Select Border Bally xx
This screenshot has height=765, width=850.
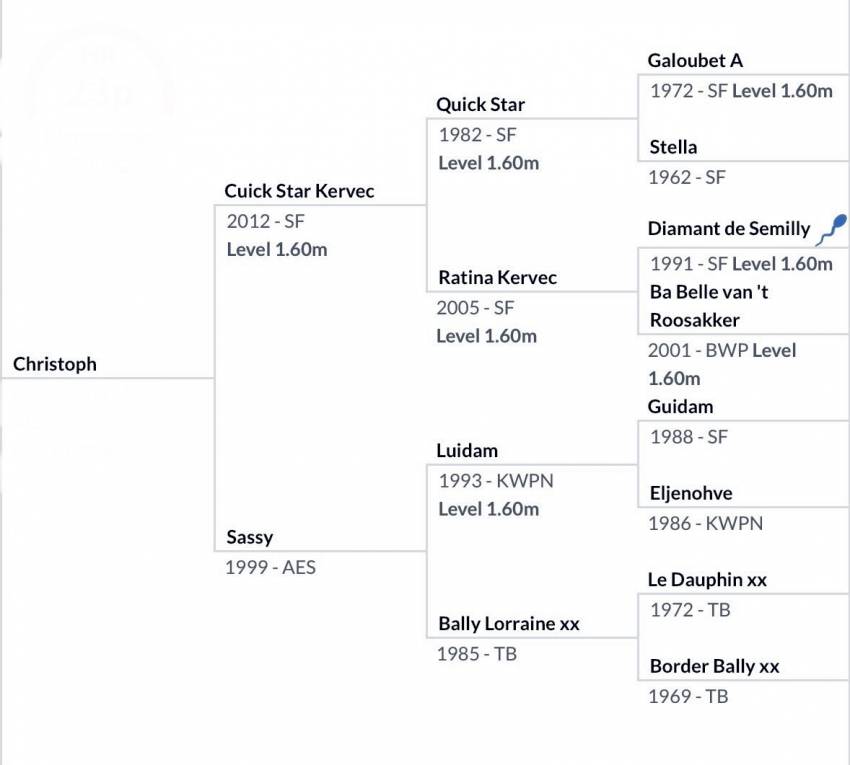click(714, 666)
